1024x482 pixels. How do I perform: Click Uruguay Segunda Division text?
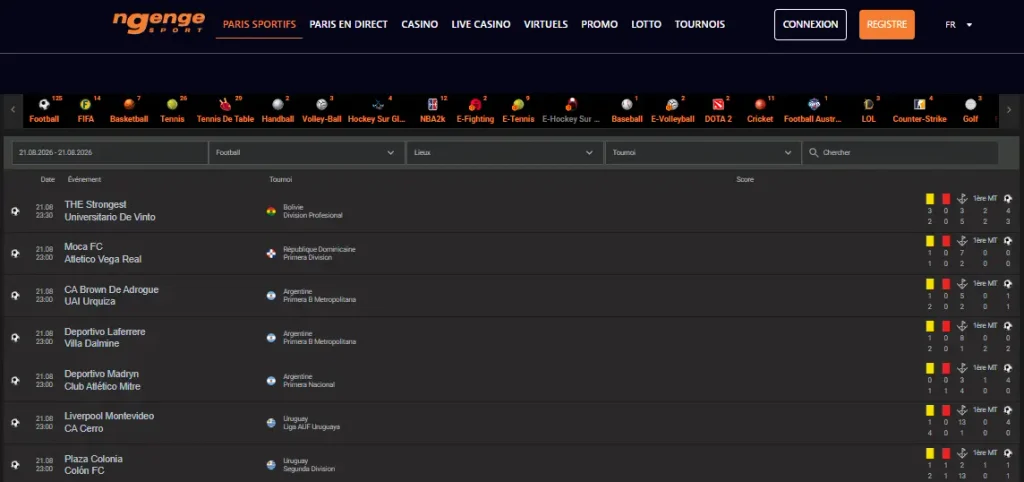308,464
